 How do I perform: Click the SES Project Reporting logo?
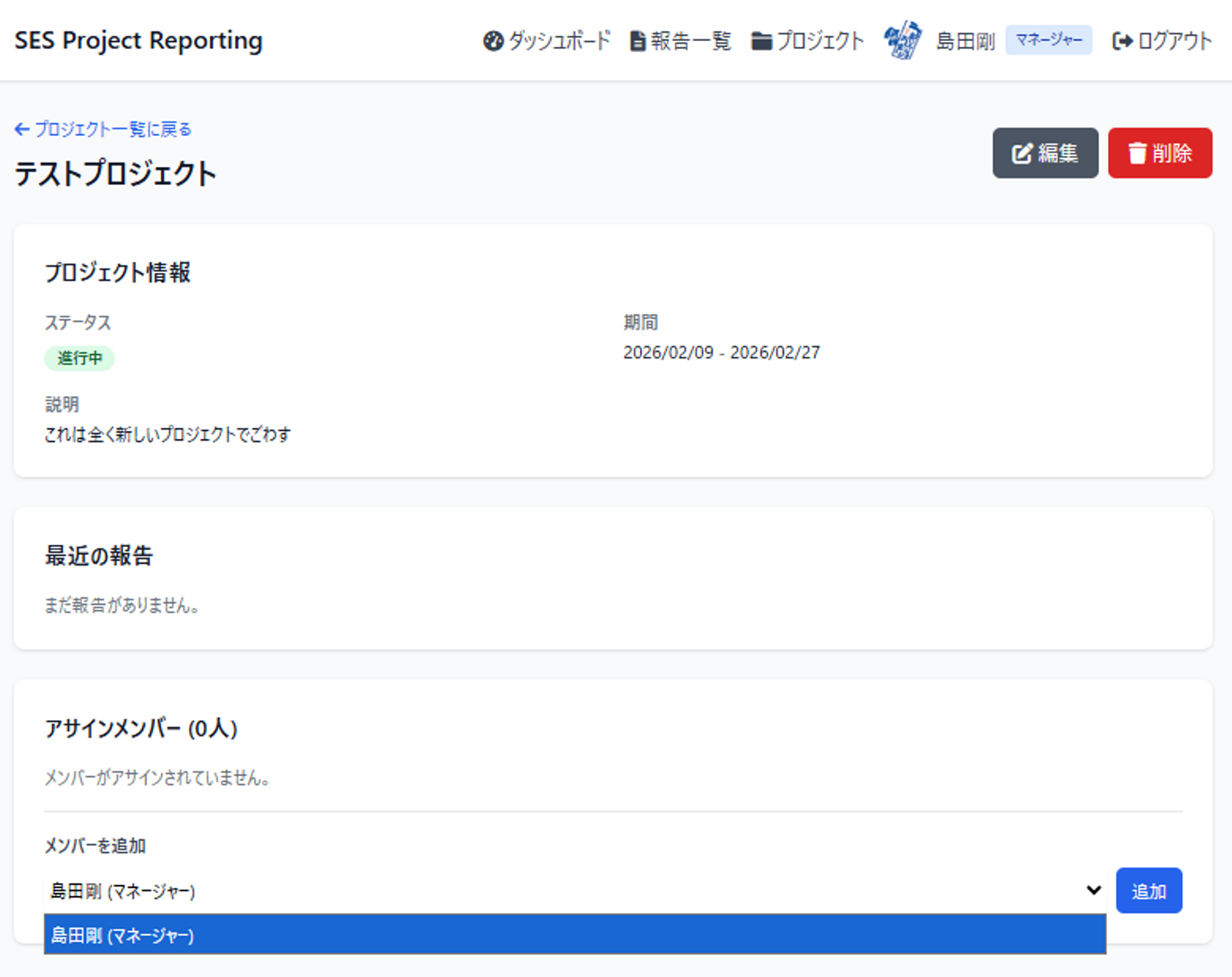pyautogui.click(x=139, y=40)
